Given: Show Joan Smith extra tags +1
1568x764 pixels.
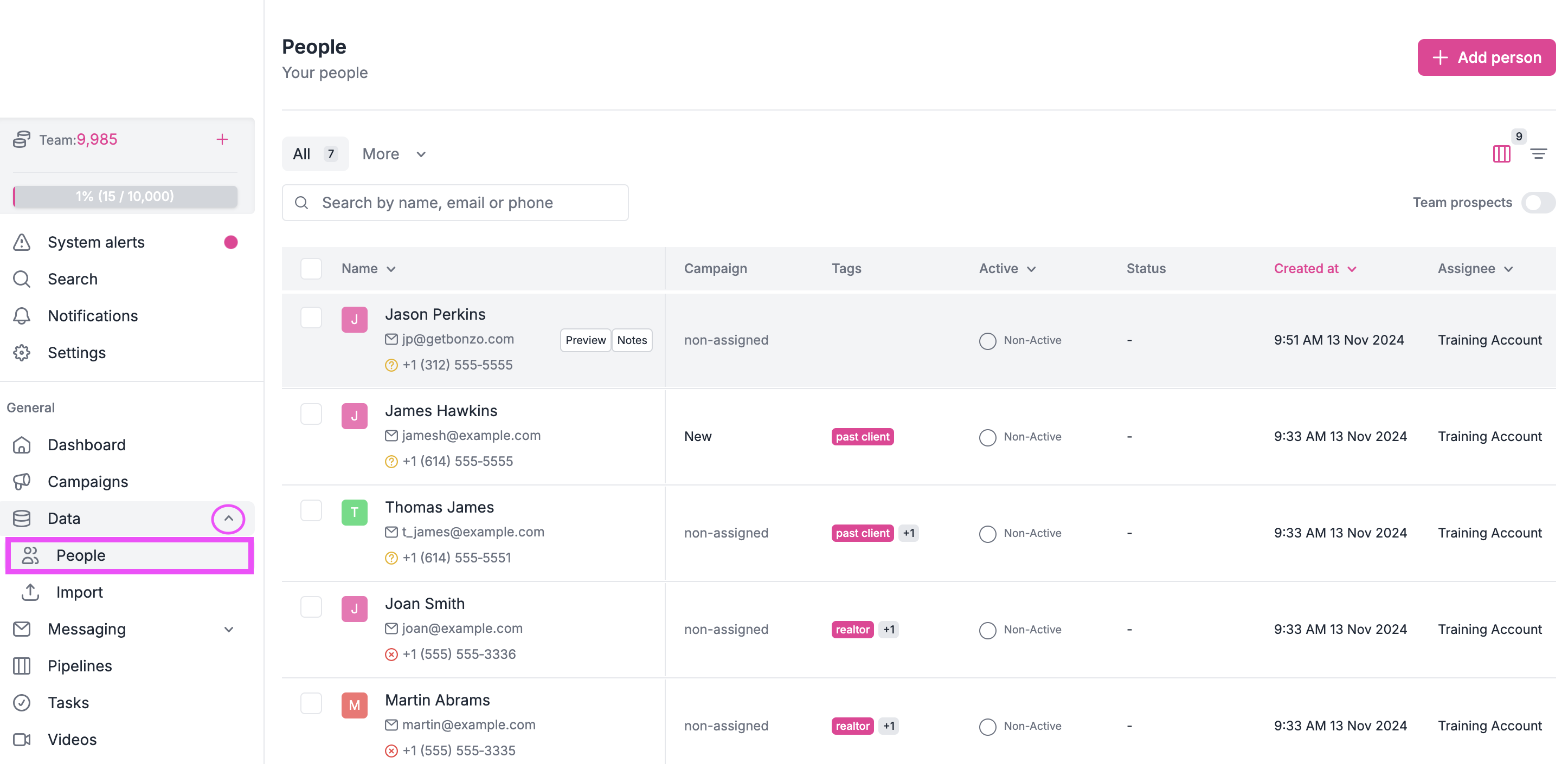Looking at the screenshot, I should (x=889, y=630).
